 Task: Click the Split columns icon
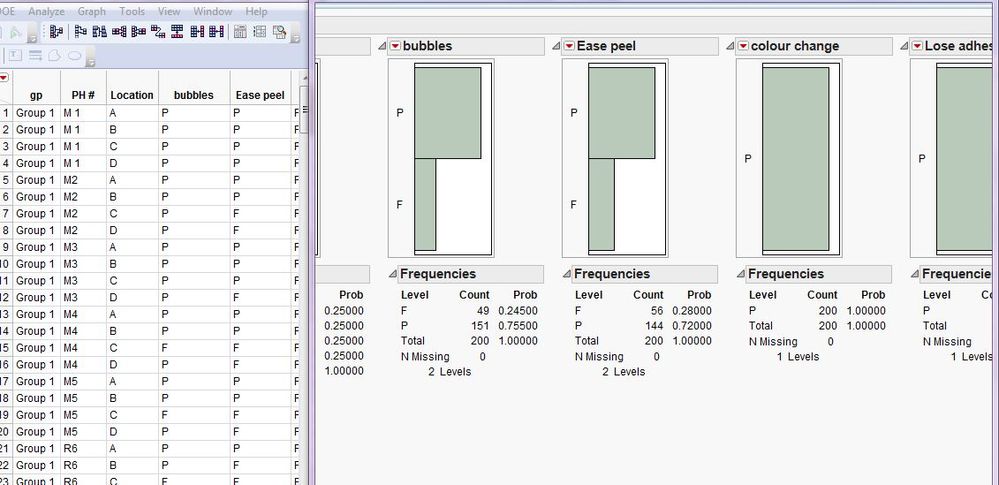pos(138,31)
